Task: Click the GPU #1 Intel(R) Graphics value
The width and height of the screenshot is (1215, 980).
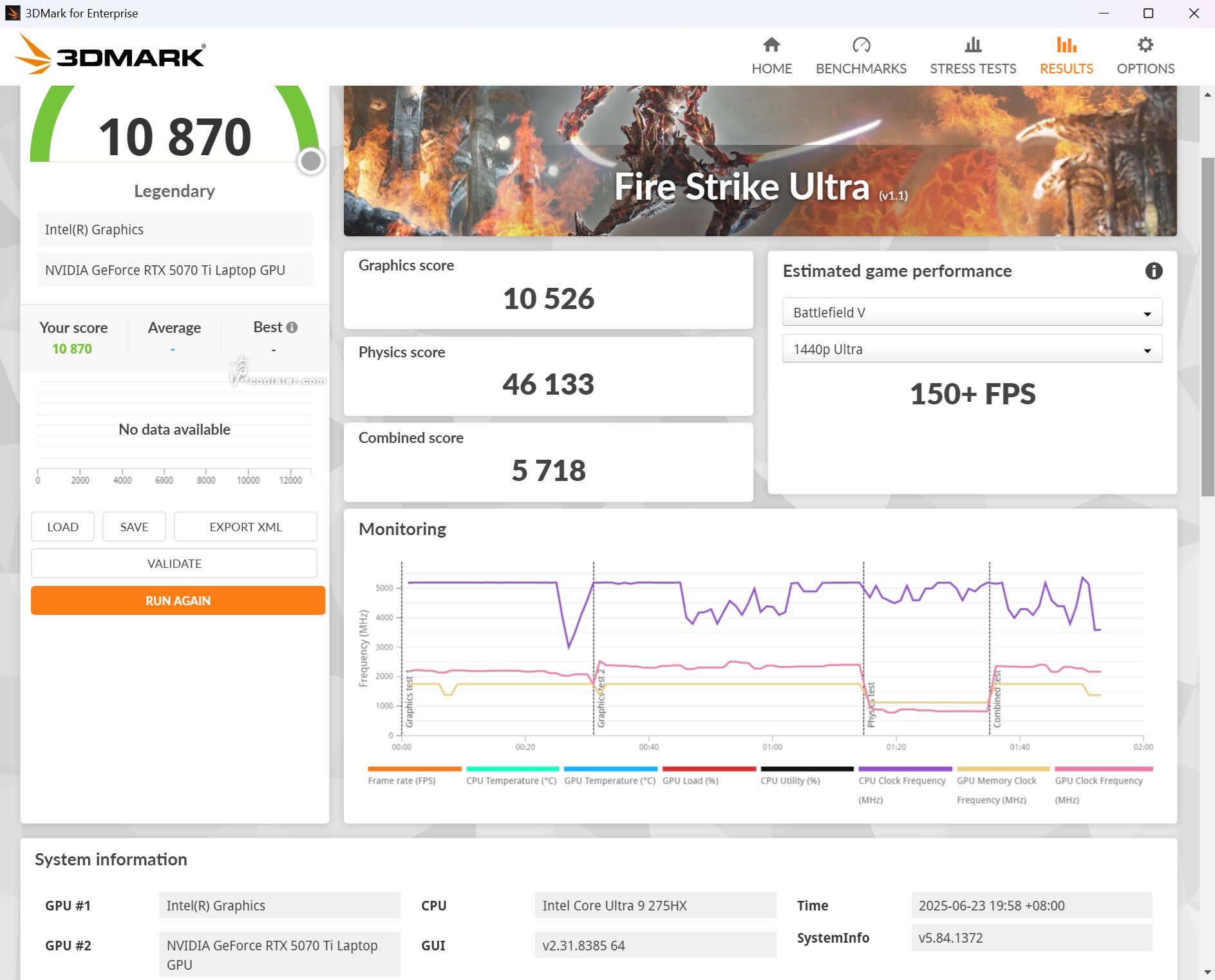Action: [x=279, y=905]
